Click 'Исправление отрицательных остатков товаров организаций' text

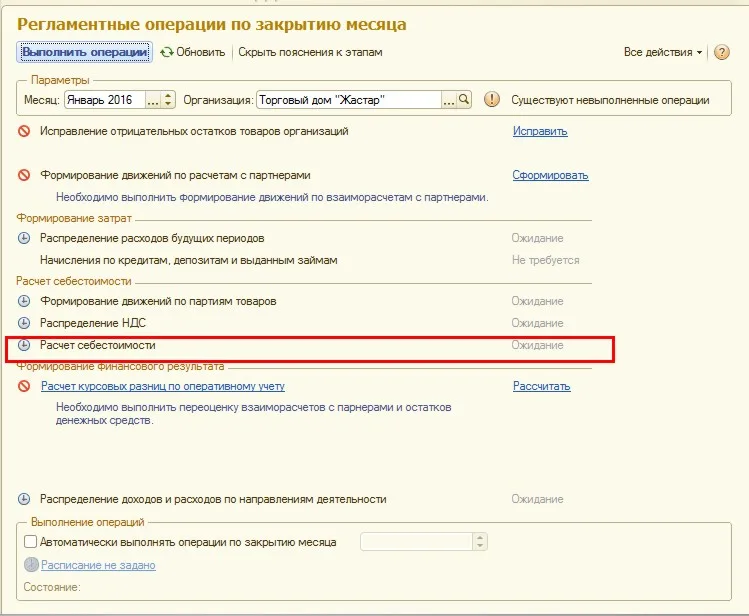click(194, 131)
